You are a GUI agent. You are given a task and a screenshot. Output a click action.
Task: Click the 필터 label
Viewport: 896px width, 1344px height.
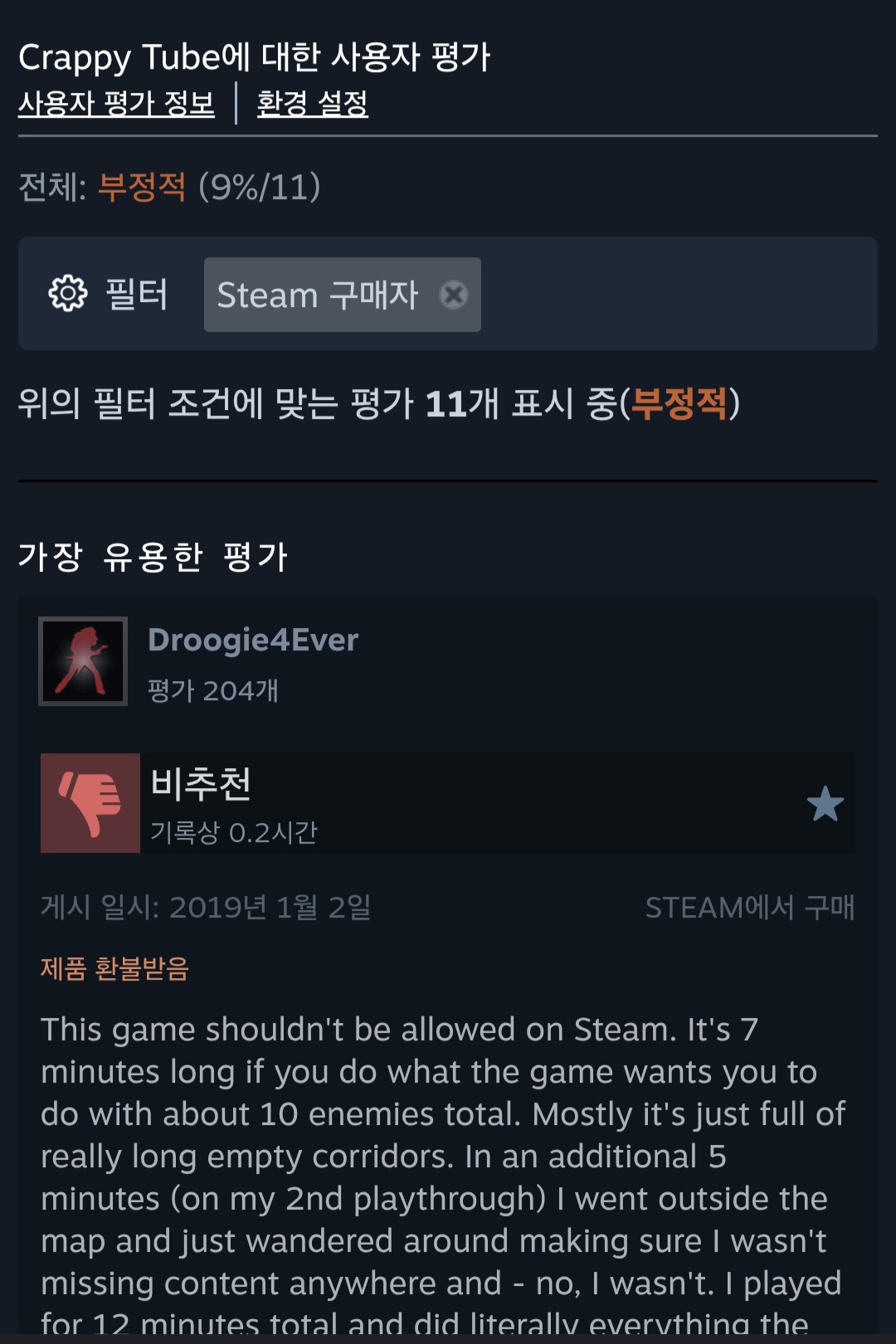tap(136, 294)
